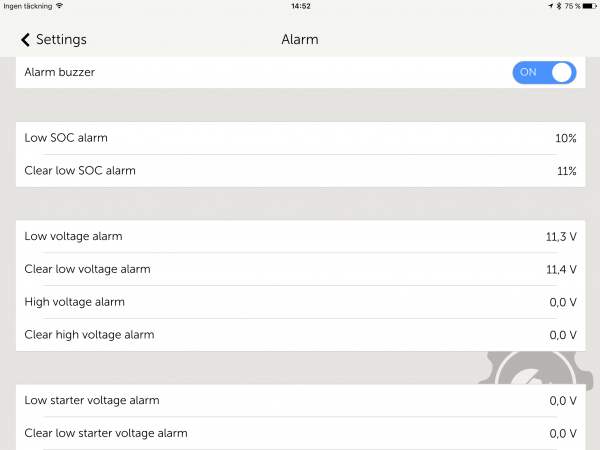This screenshot has height=450, width=600.
Task: Edit the High voltage alarm 0,0 V value
Action: [x=563, y=303]
